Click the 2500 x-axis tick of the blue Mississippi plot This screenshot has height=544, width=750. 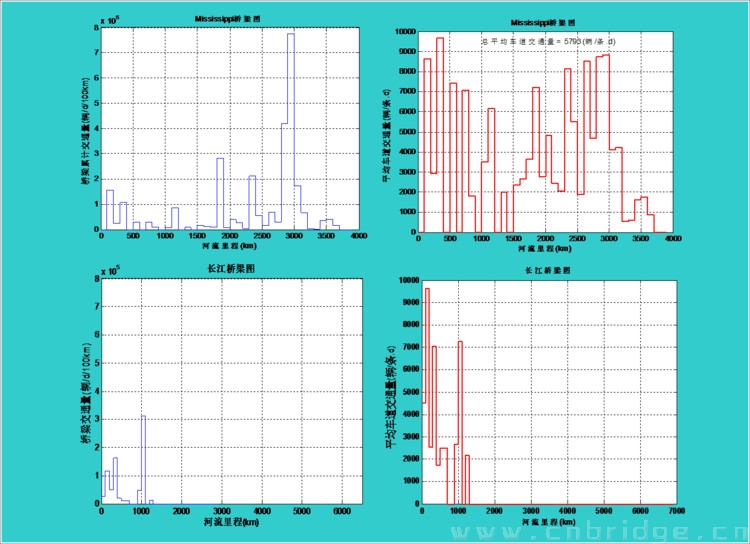(x=262, y=236)
